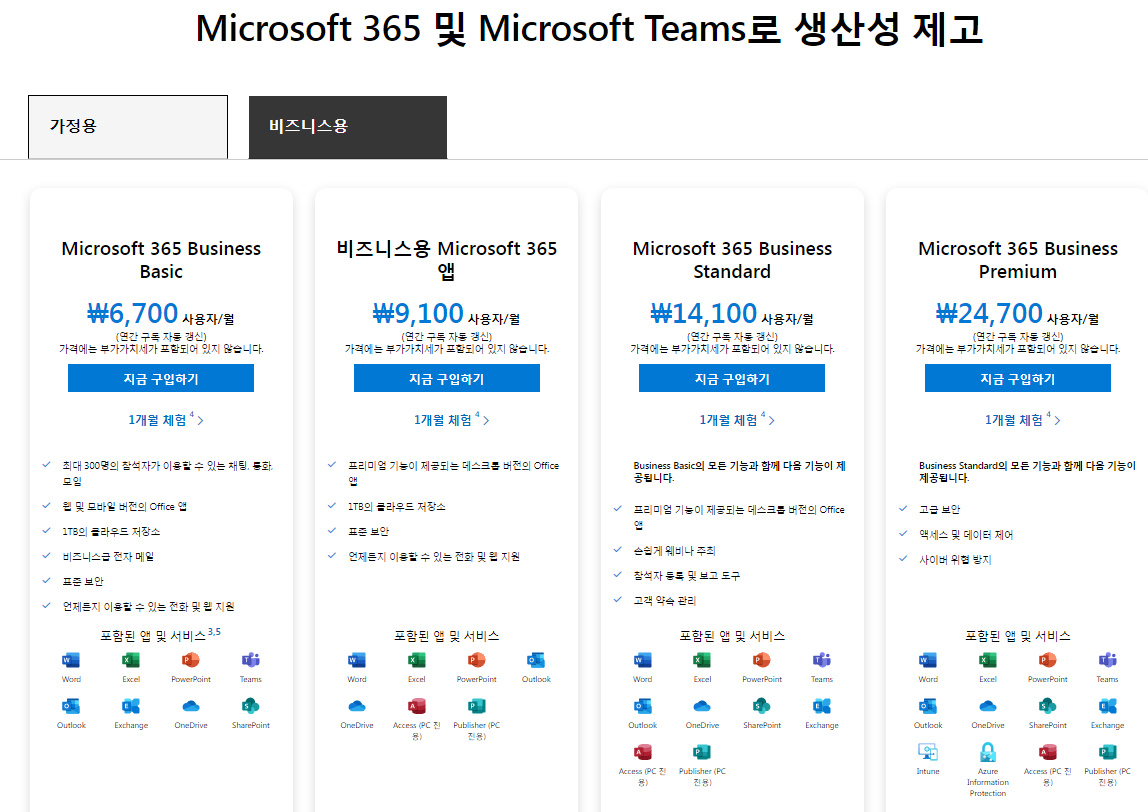Click the ₩6,700 price text
Screen dimensions: 1148x812
133,314
